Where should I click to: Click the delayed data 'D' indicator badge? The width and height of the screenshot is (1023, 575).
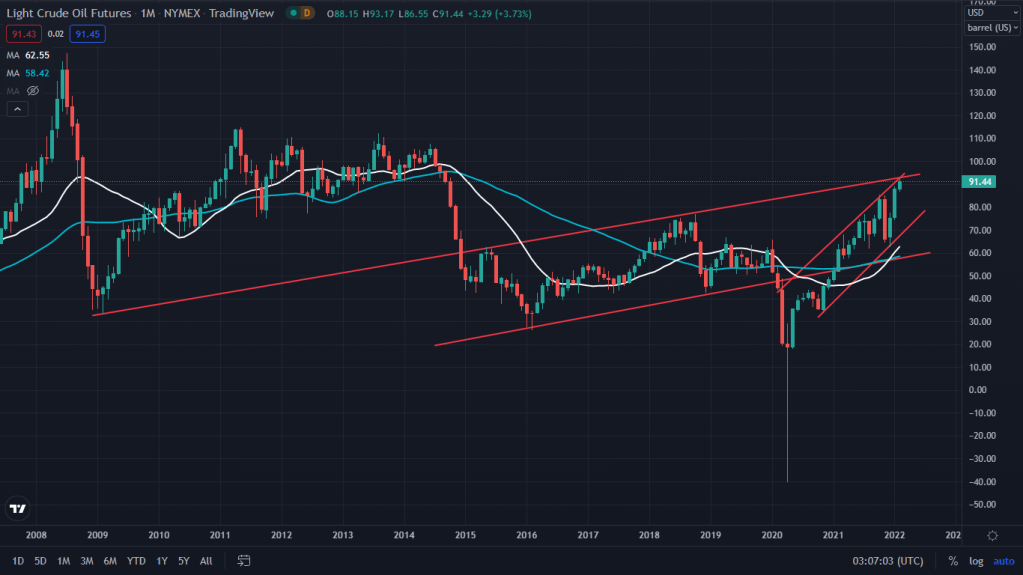click(307, 13)
